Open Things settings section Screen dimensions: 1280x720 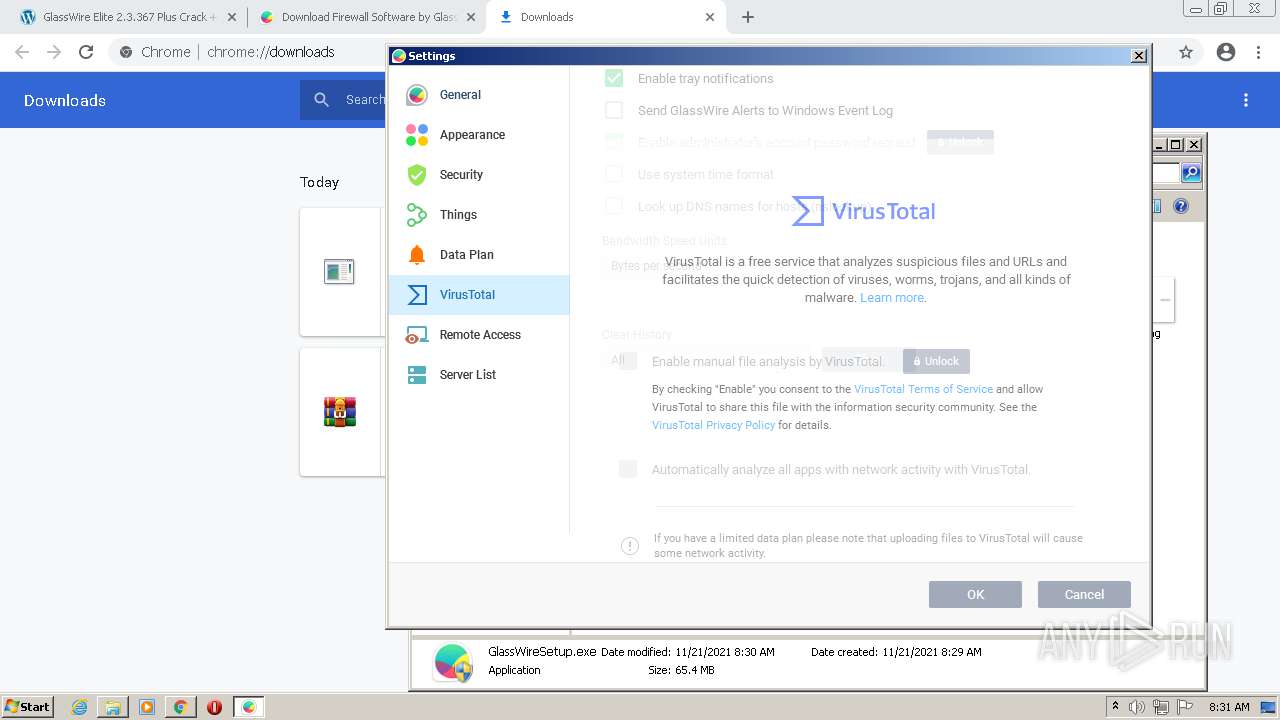pos(479,215)
